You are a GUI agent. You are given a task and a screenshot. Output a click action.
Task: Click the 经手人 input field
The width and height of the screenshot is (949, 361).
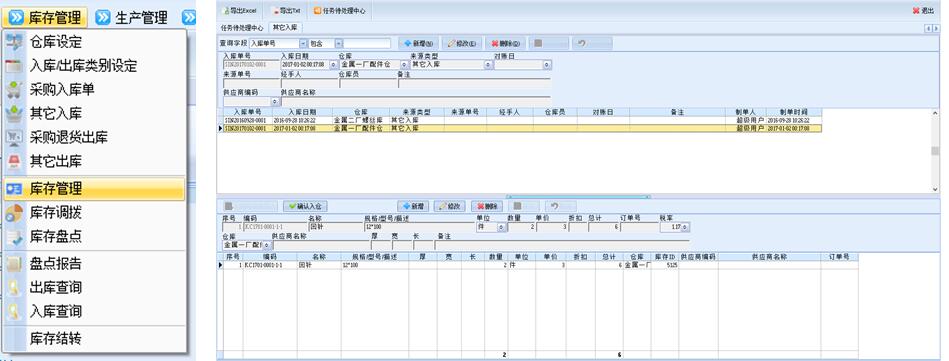[x=309, y=83]
